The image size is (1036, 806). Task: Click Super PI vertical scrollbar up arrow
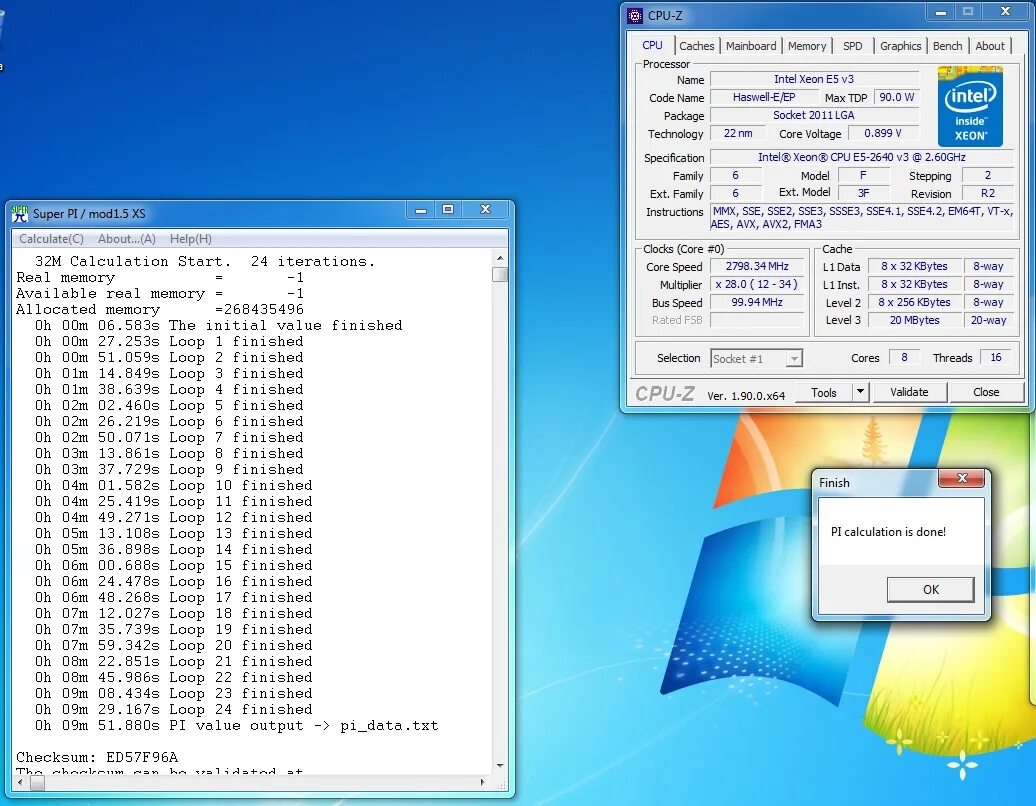click(x=500, y=258)
